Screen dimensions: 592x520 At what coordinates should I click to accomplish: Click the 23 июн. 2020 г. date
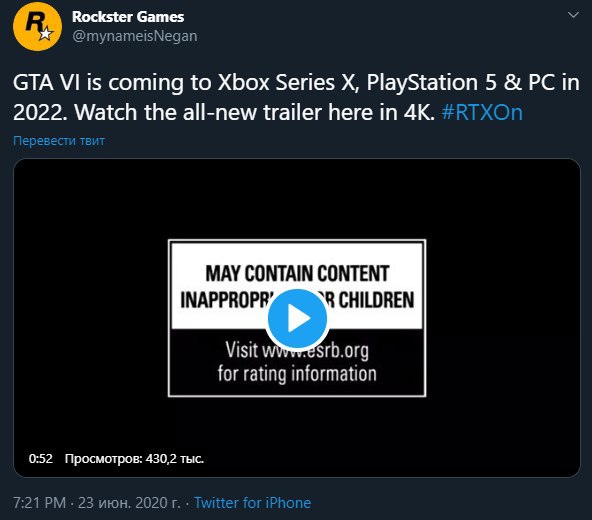coord(129,503)
